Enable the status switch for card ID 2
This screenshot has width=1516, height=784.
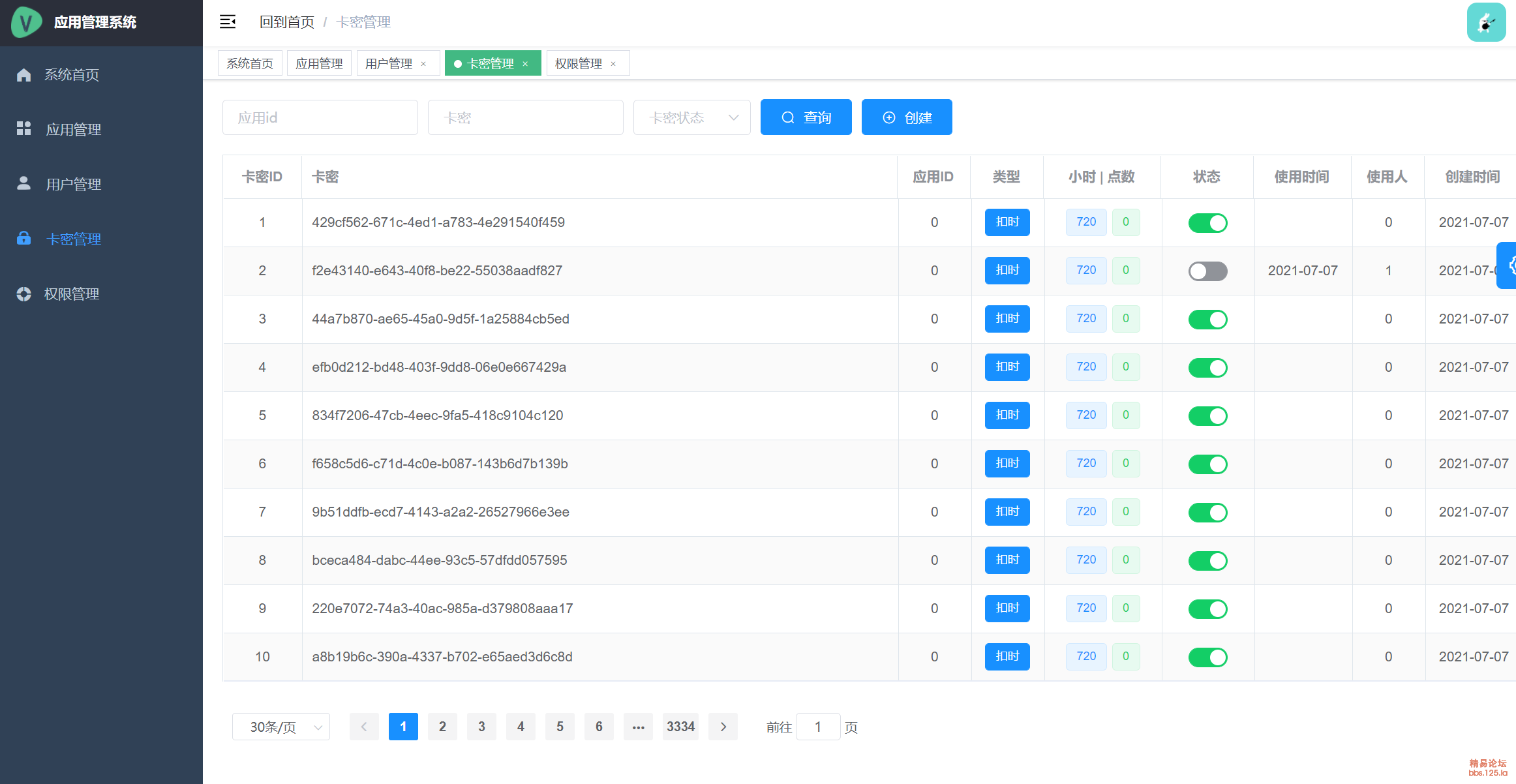(x=1207, y=271)
